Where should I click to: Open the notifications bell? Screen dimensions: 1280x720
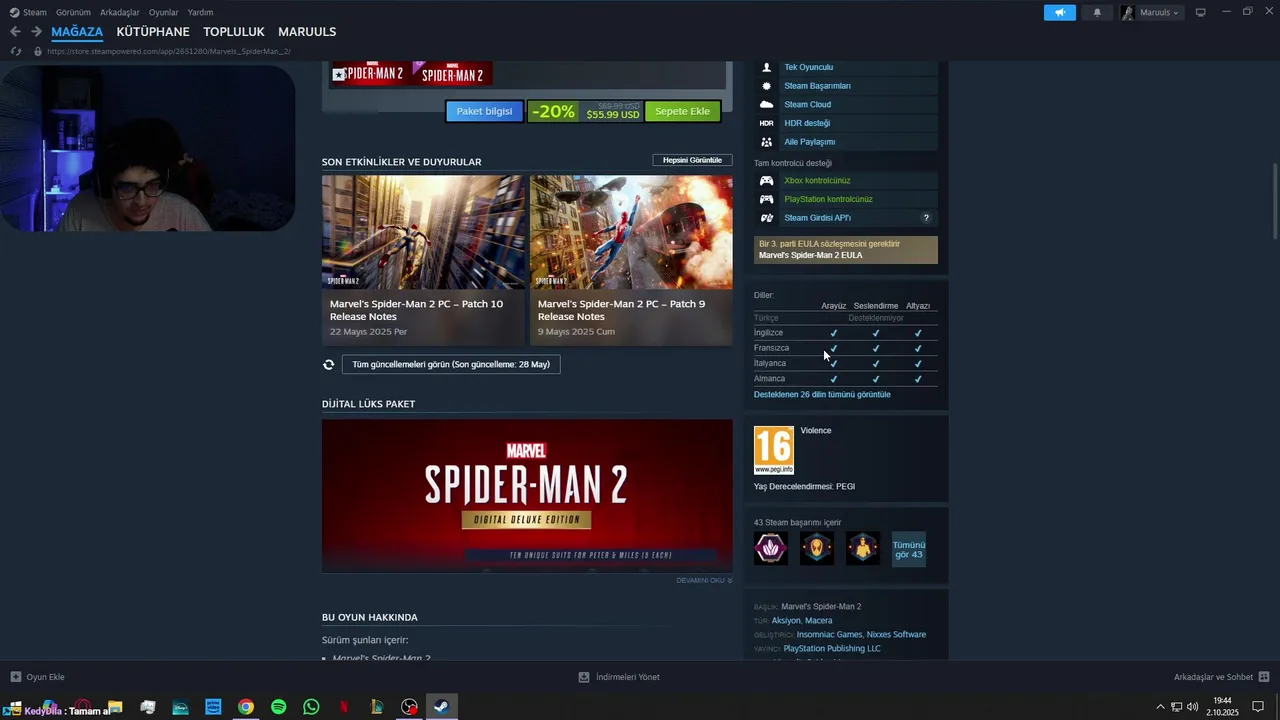coord(1097,12)
